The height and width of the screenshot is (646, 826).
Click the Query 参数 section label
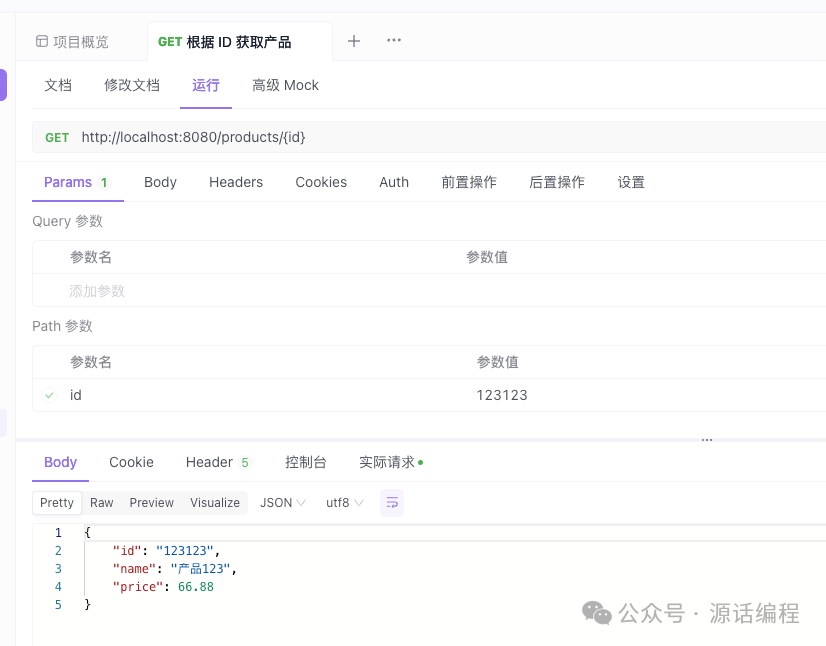click(x=67, y=221)
